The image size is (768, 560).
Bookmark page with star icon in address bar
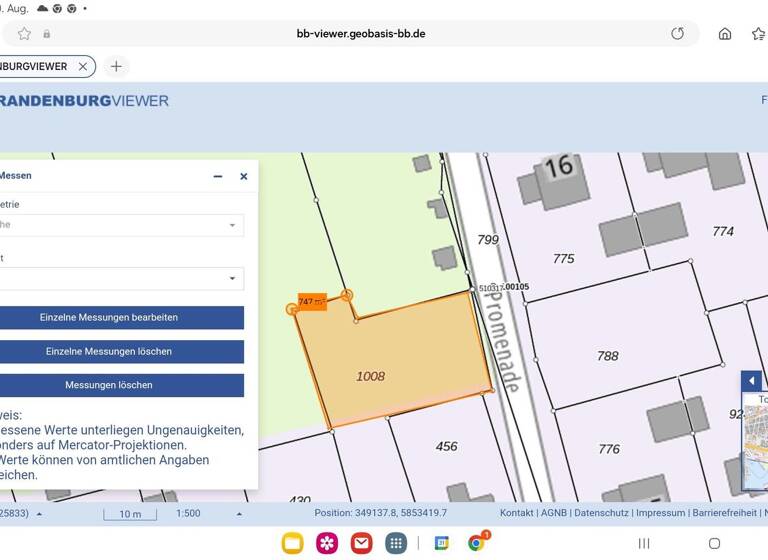(24, 34)
